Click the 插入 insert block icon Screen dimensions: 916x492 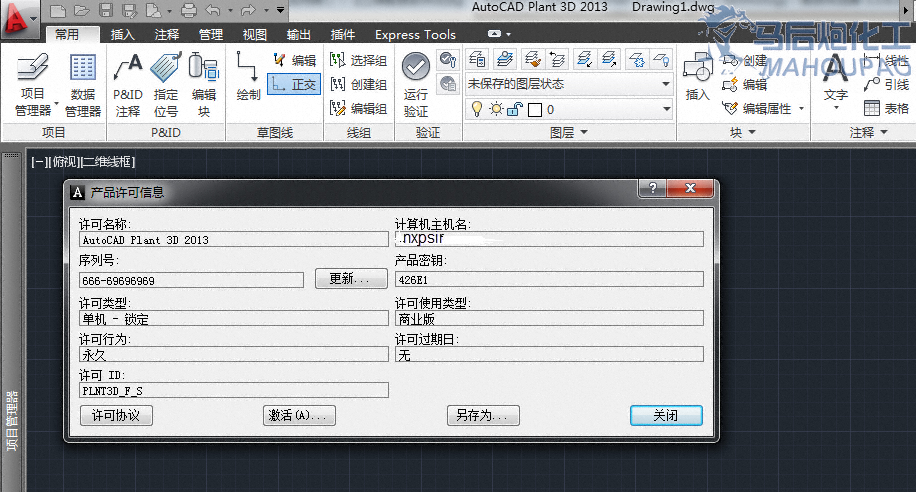[698, 76]
